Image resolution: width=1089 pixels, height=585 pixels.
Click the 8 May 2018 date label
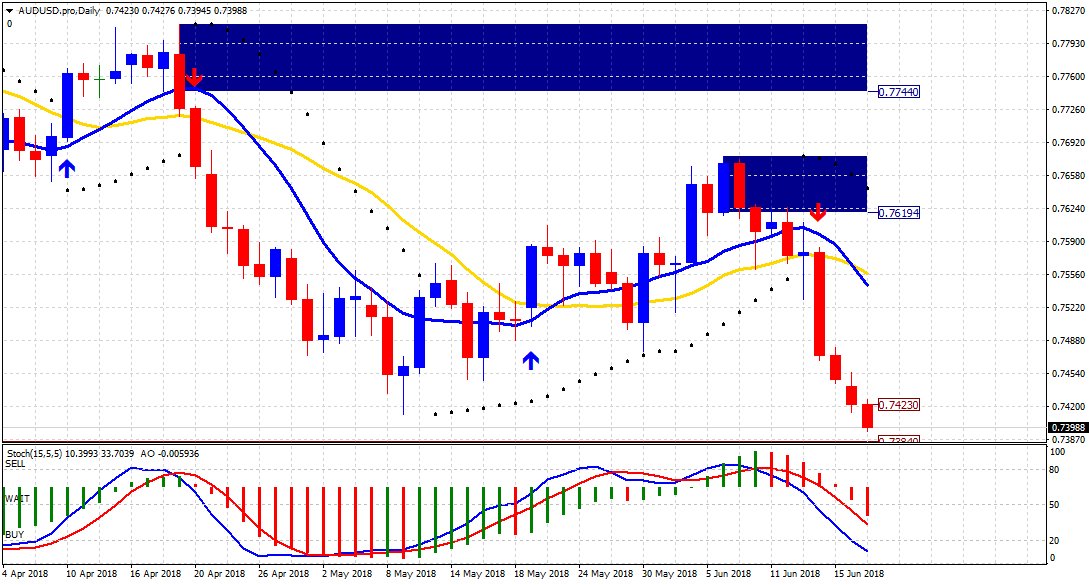pyautogui.click(x=410, y=574)
